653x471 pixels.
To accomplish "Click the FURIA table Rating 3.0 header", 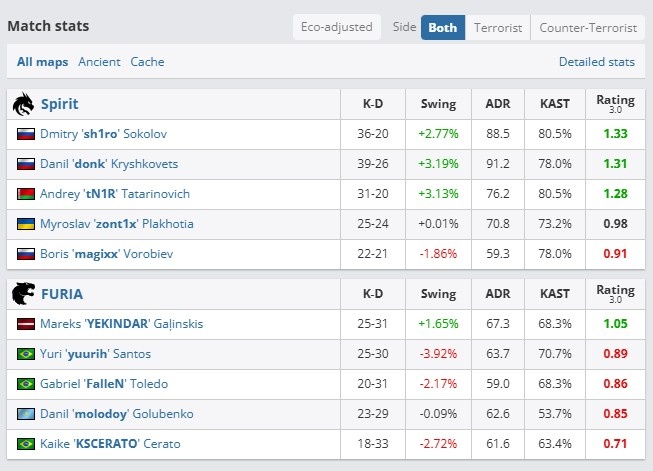I will coord(616,294).
